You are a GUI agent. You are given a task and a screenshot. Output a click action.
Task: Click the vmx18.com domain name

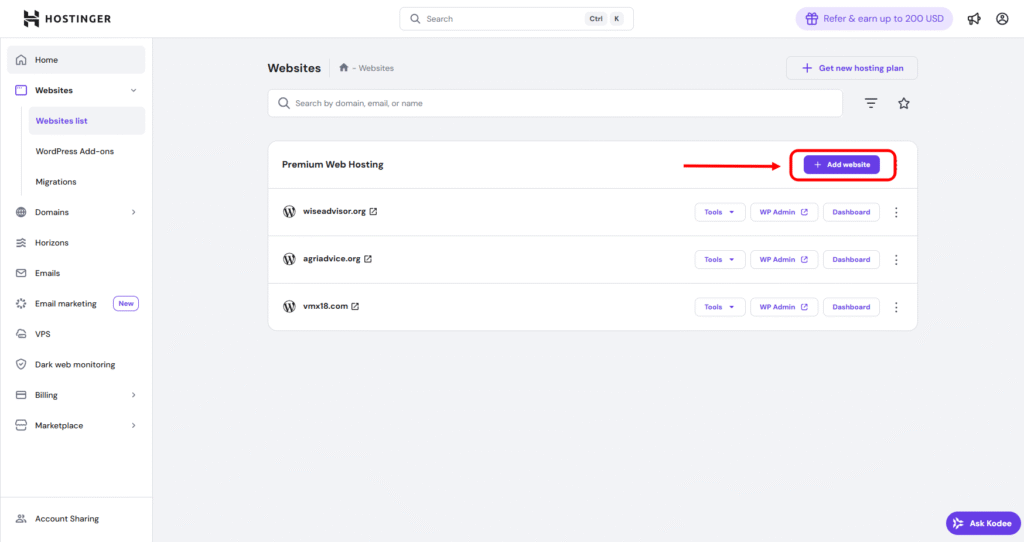click(x=325, y=306)
